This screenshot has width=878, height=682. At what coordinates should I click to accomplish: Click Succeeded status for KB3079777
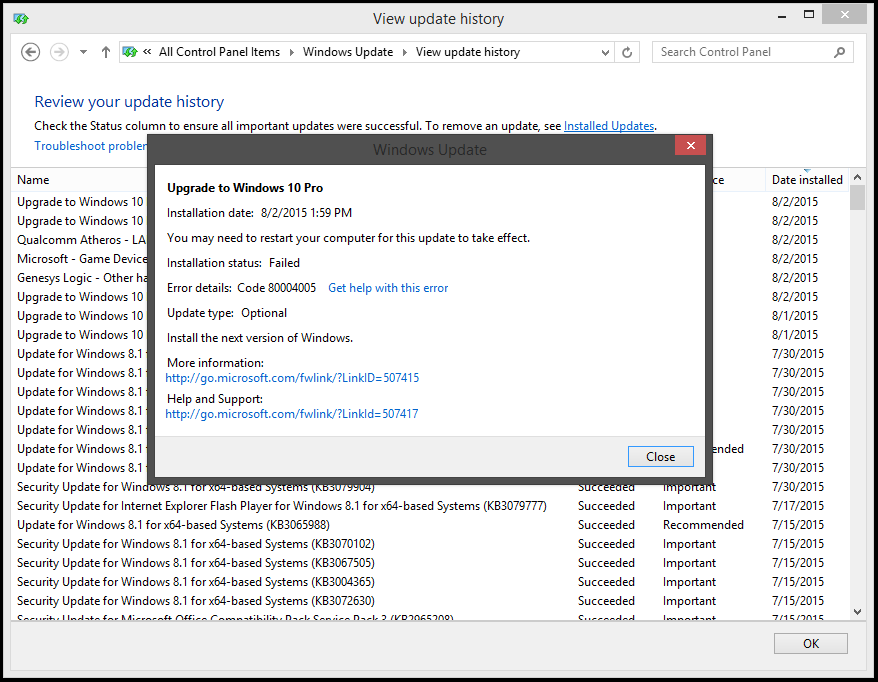click(x=606, y=506)
